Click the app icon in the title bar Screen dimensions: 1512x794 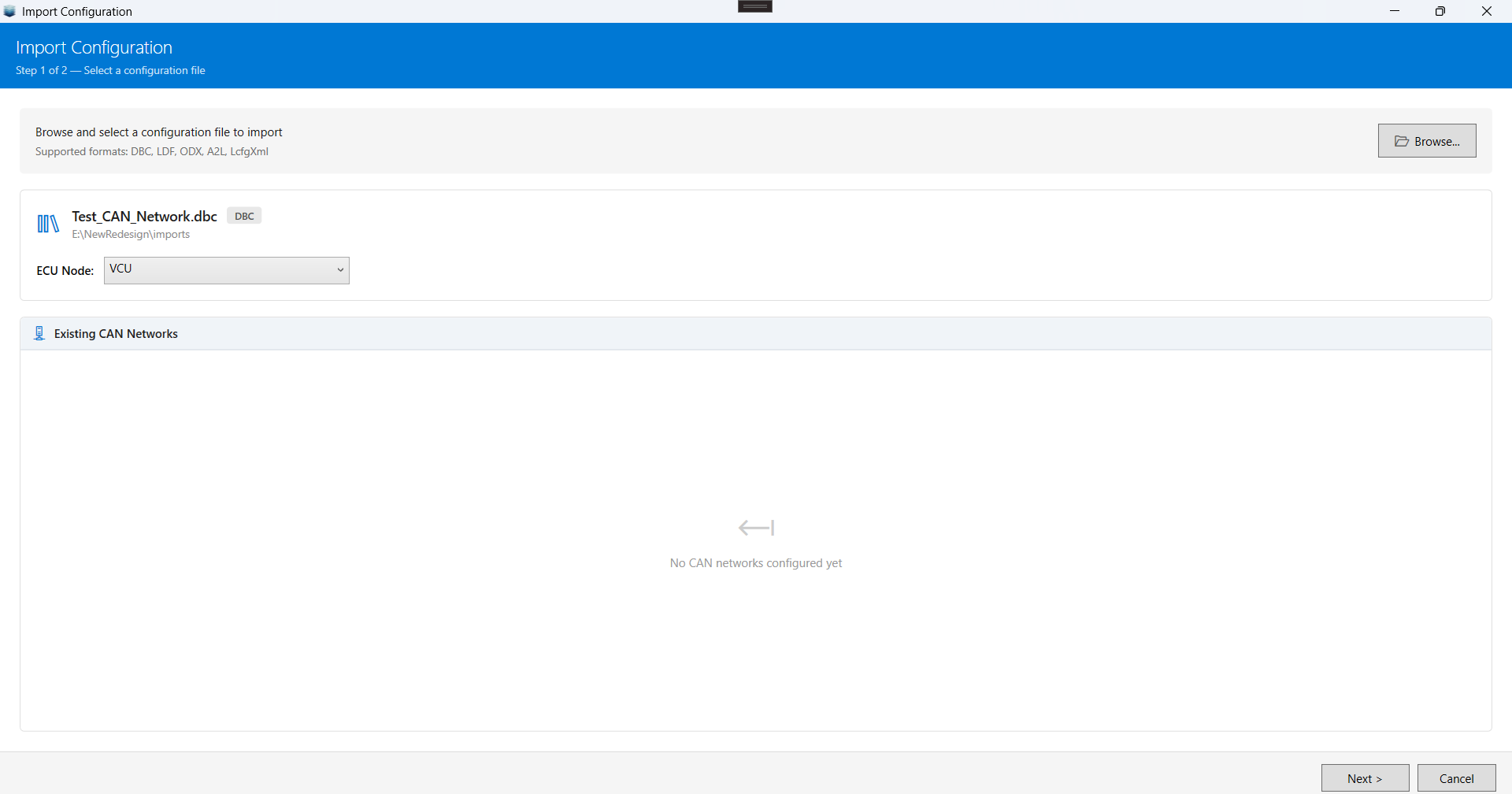pyautogui.click(x=9, y=11)
